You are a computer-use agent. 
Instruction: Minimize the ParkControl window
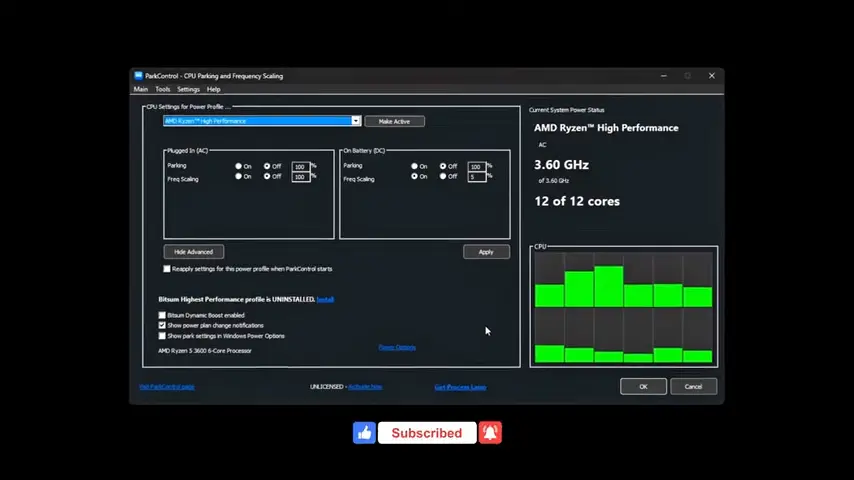tap(663, 76)
